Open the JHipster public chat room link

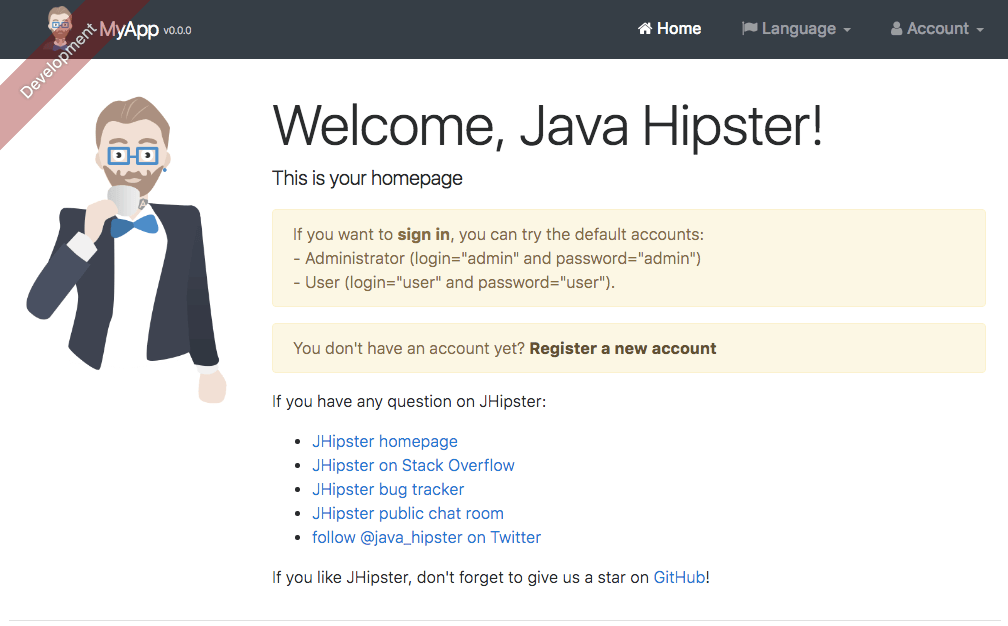[407, 513]
